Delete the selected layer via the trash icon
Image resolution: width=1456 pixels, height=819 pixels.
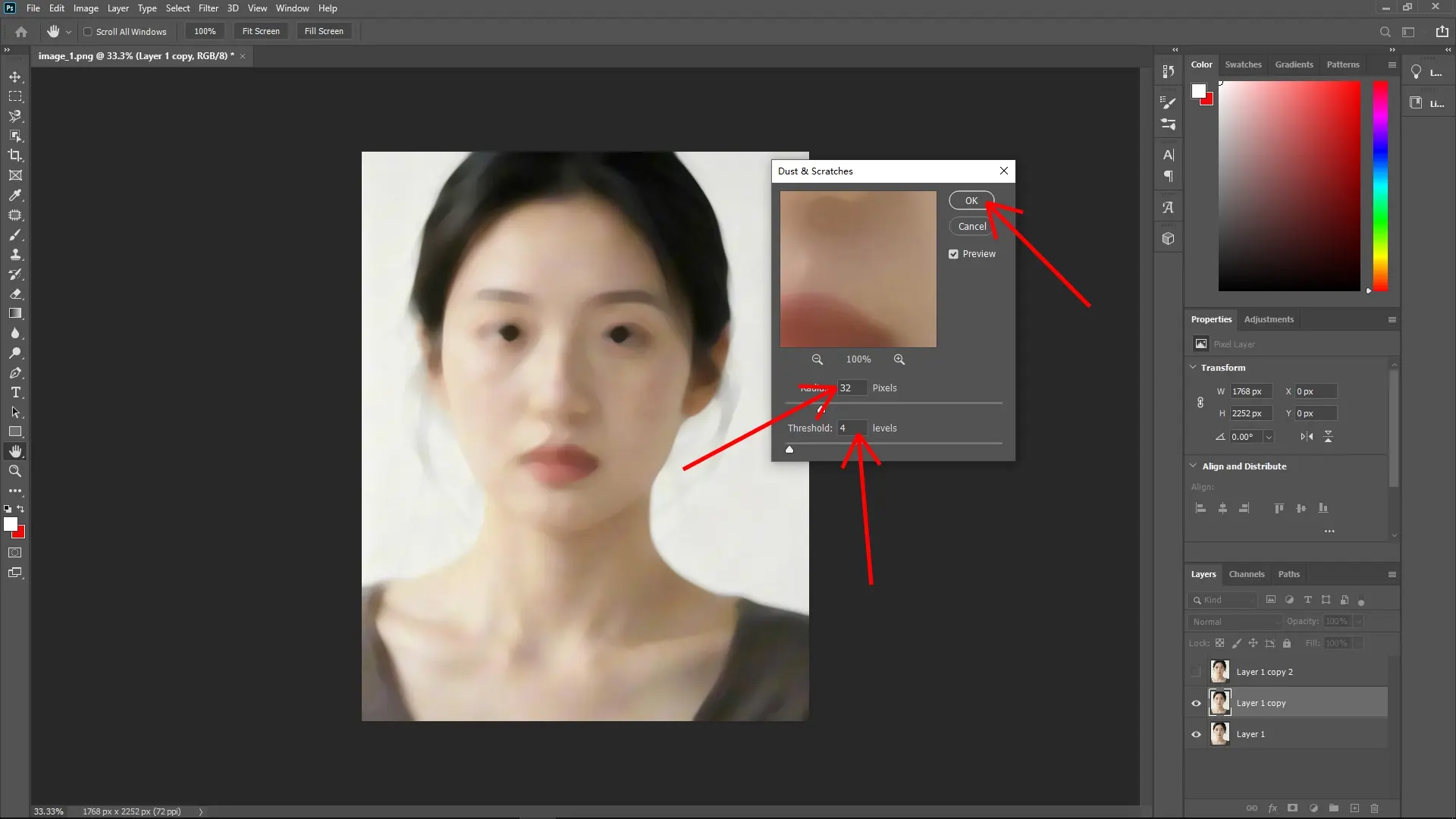point(1374,808)
